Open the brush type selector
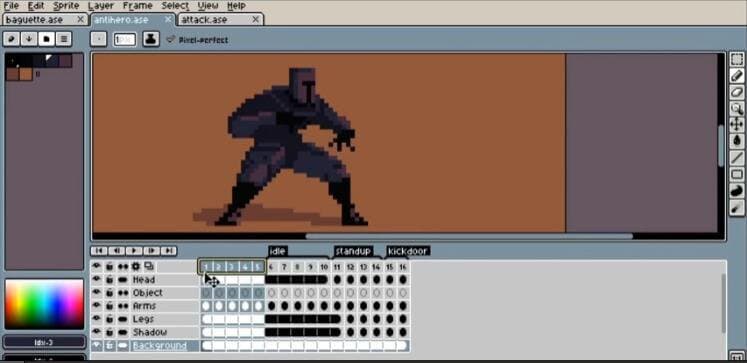Screen dimensions: 747x363 coord(99,39)
